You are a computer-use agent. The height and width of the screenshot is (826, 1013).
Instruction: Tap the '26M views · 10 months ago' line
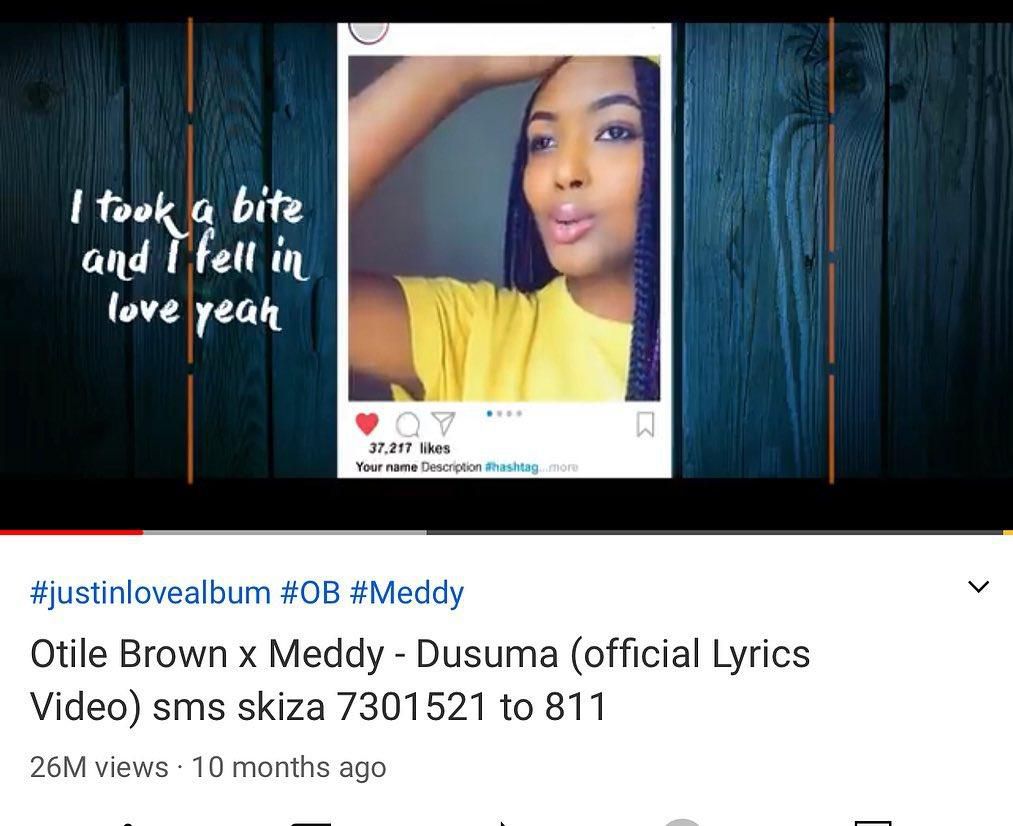point(208,767)
